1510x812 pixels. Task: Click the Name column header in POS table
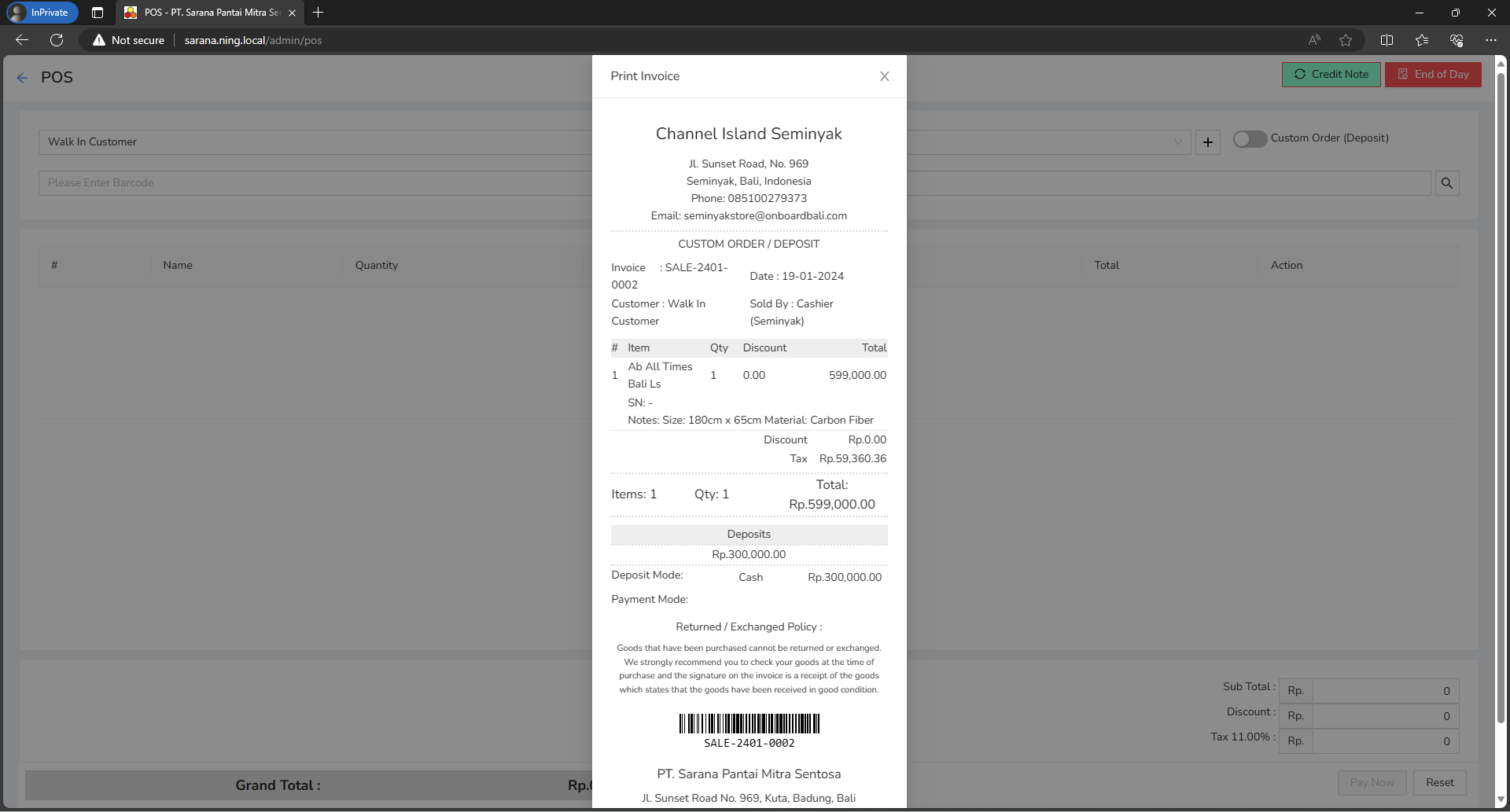tap(178, 266)
